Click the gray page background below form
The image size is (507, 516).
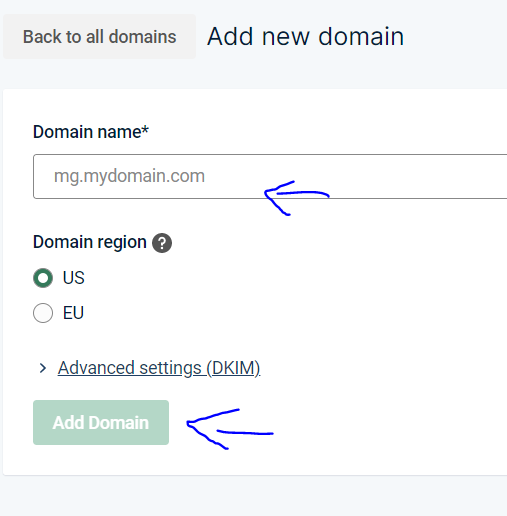[x=253, y=497]
